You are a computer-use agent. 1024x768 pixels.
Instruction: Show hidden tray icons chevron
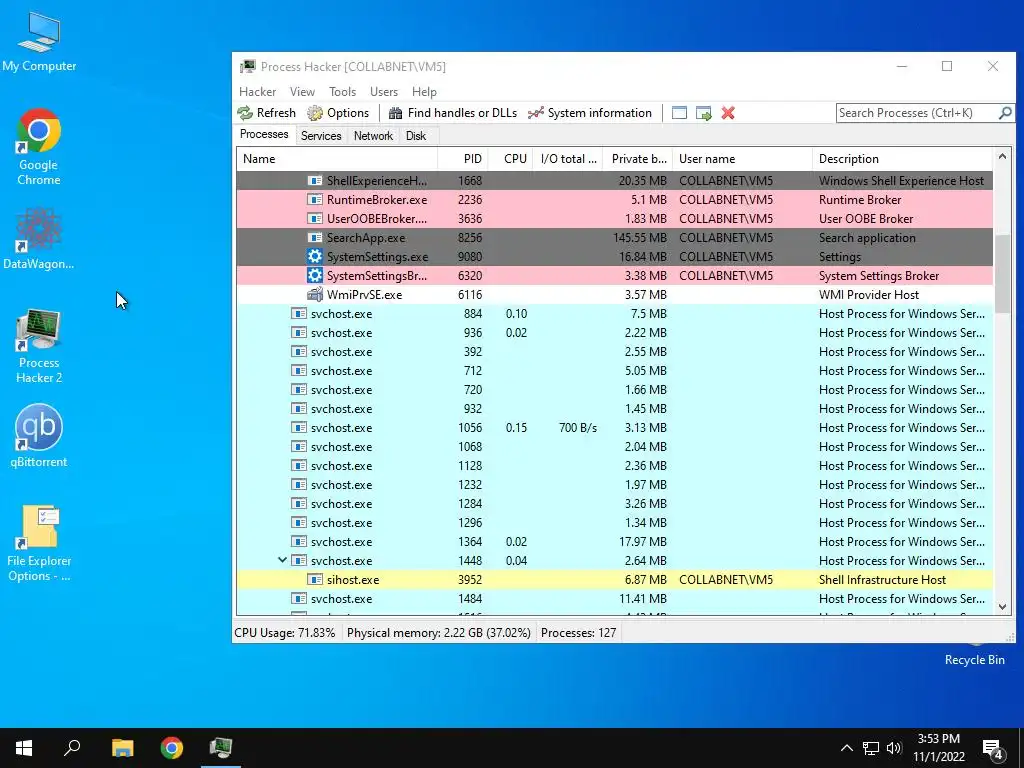coord(846,748)
